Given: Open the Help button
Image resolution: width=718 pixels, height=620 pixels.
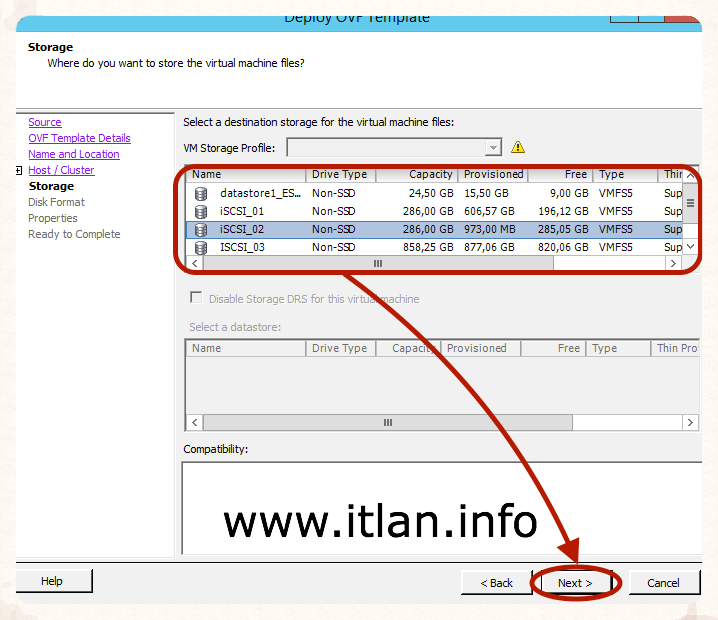Looking at the screenshot, I should (x=52, y=581).
